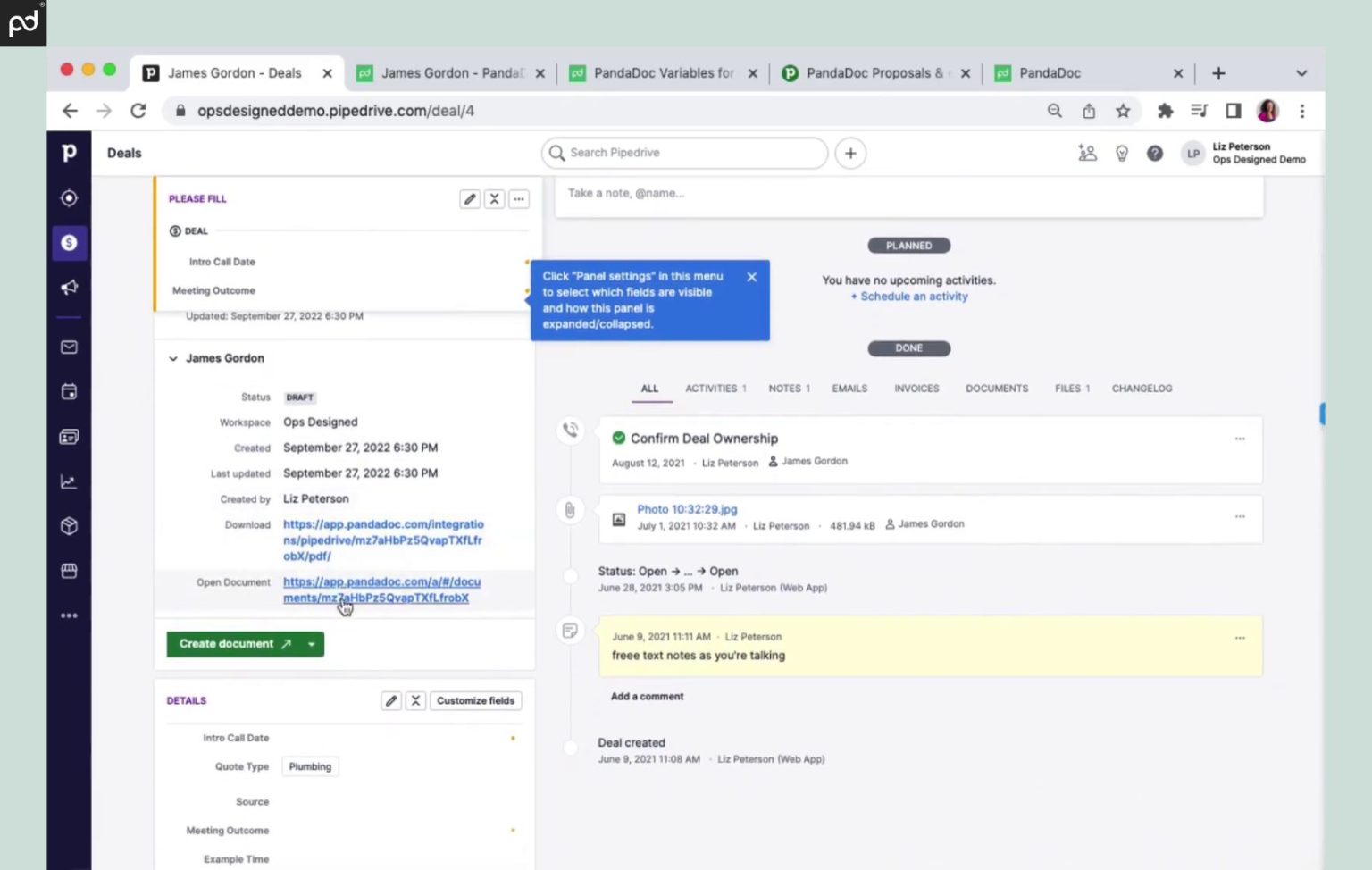Open the Photo 10:32:29.jpg file link
The width and height of the screenshot is (1372, 870).
coord(687,509)
